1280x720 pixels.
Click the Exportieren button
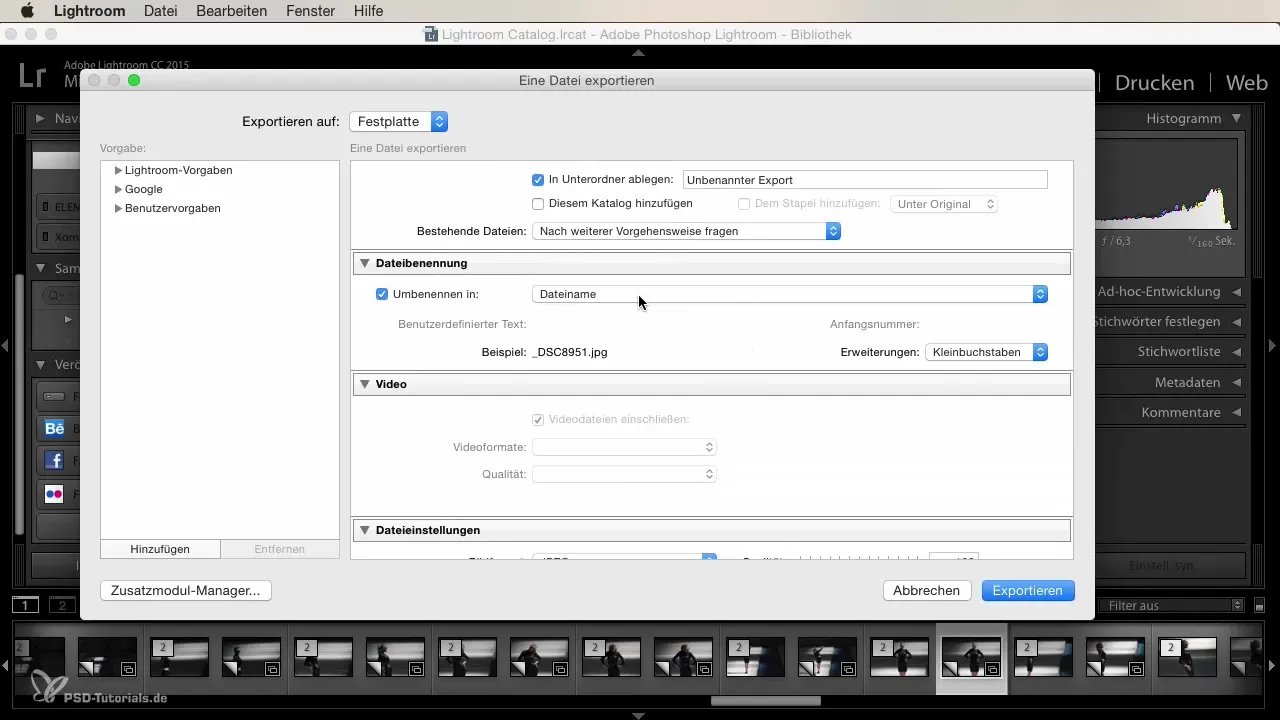[1028, 591]
